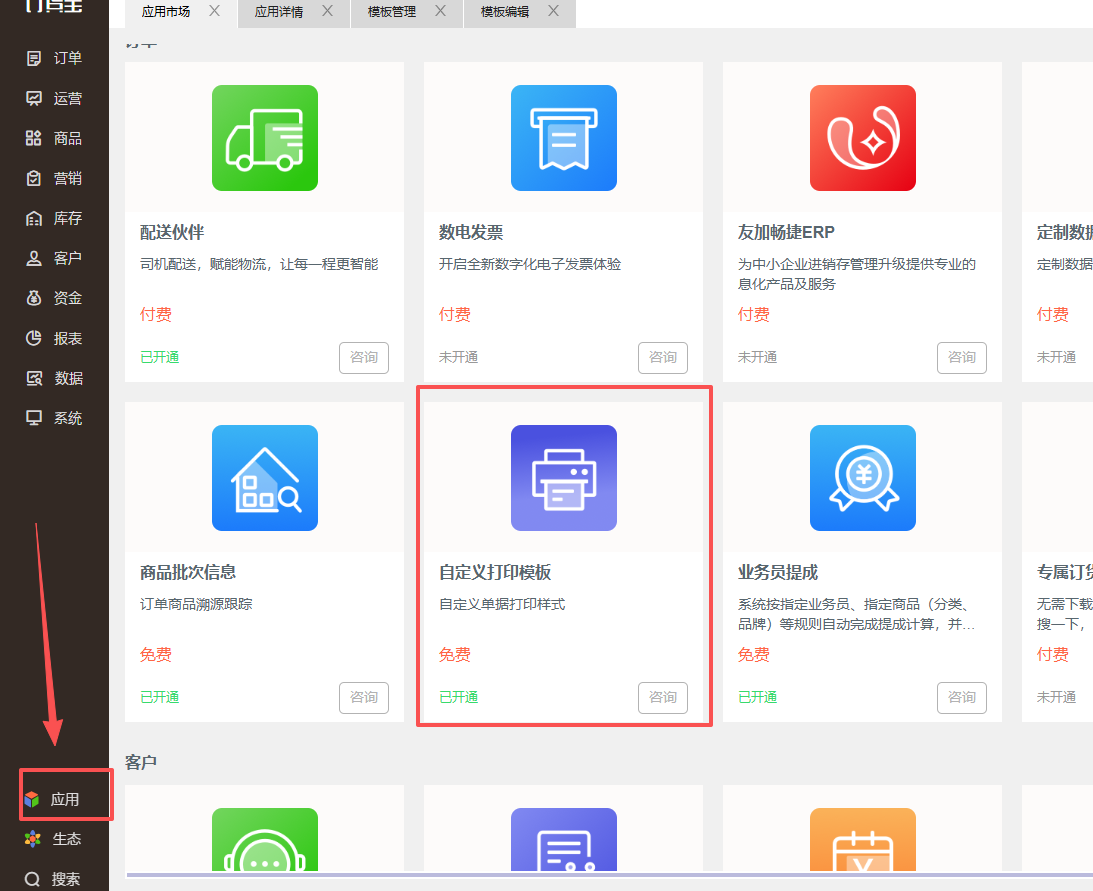Open 搜索 in the sidebar
This screenshot has width=1093, height=891.
point(53,879)
